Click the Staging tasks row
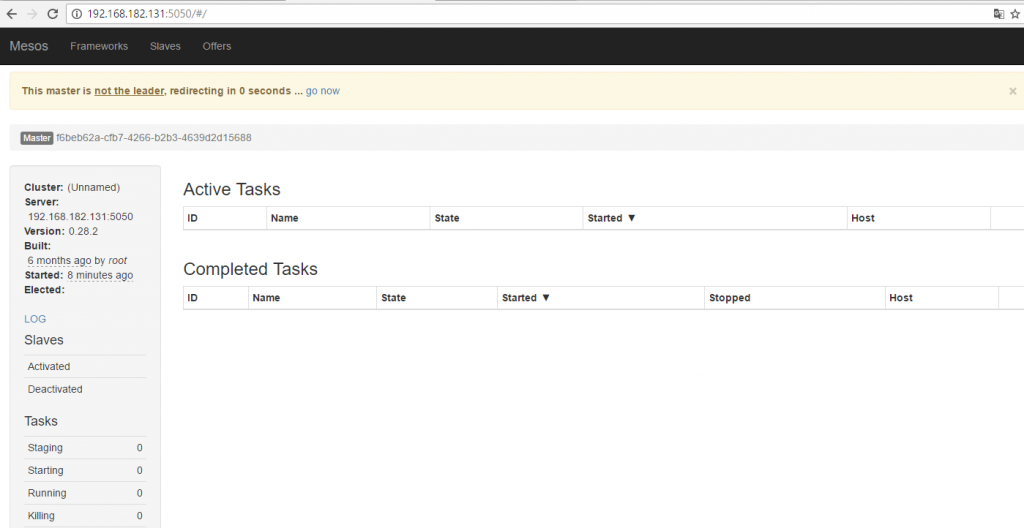 (85, 448)
